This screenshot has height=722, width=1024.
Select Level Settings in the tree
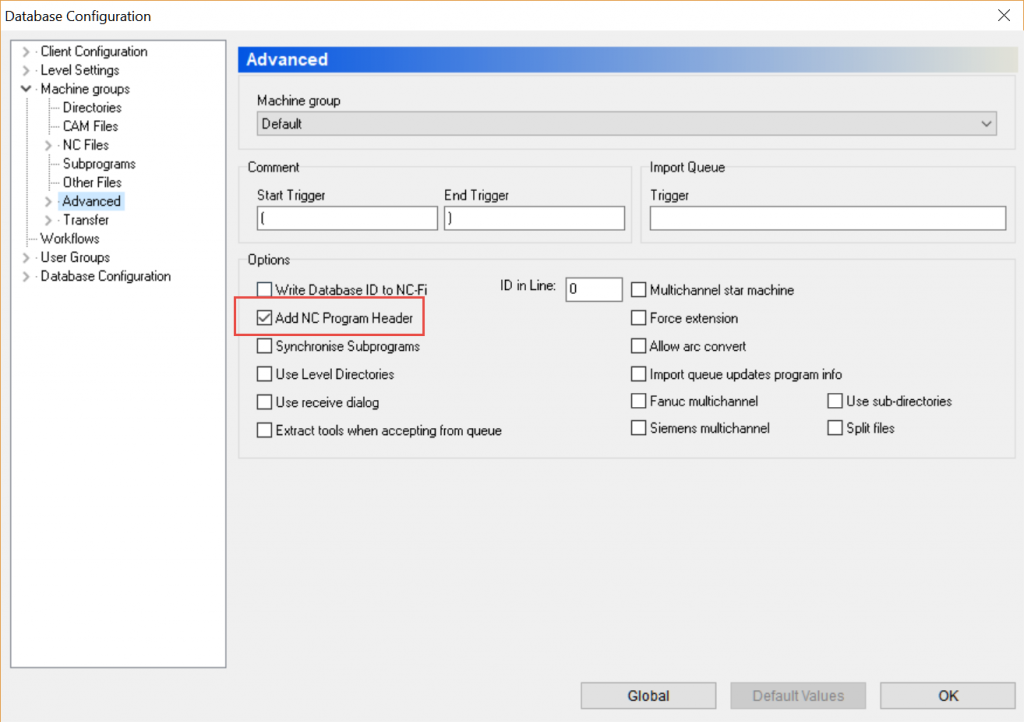click(80, 71)
